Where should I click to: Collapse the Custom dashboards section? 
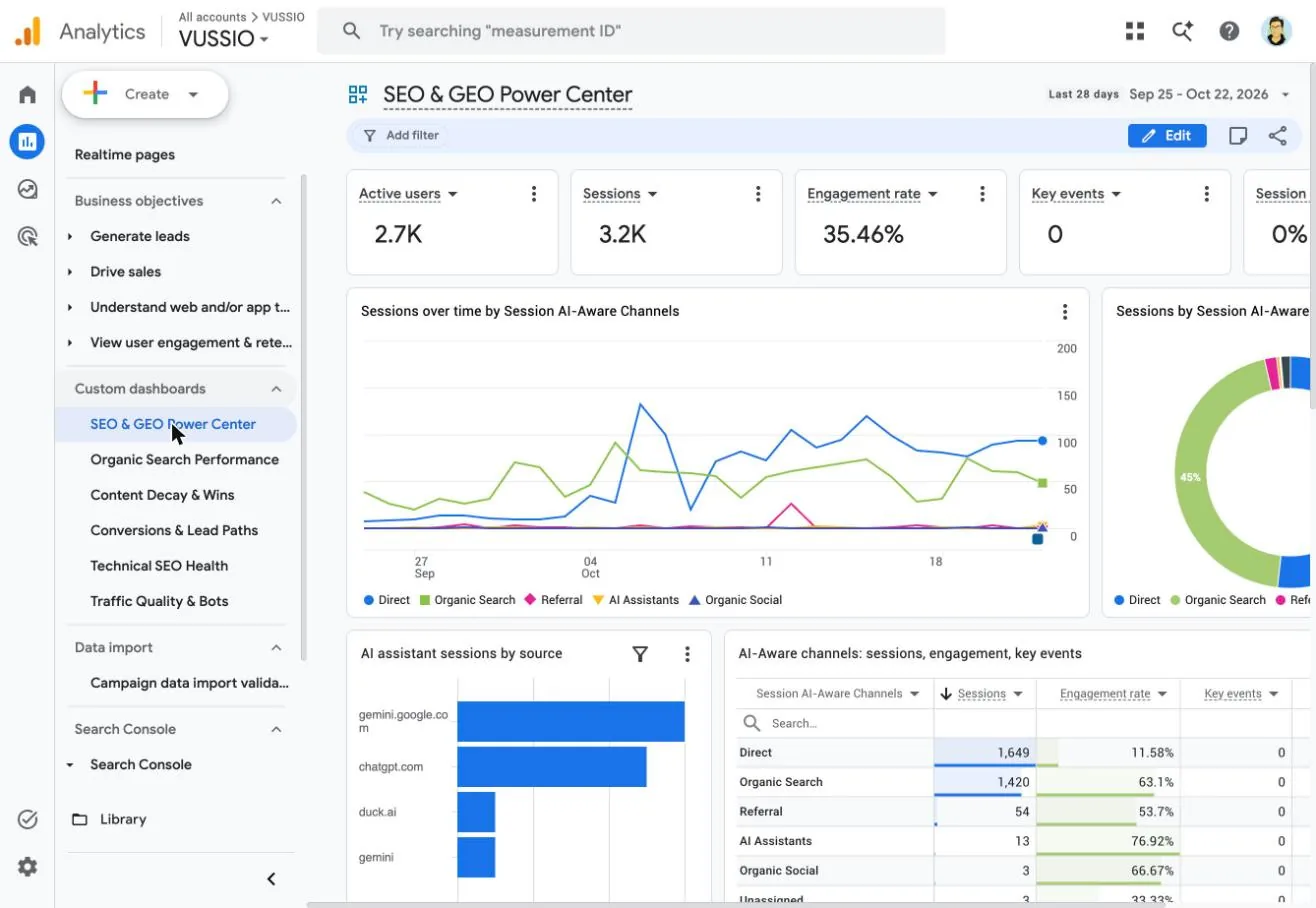pos(276,389)
